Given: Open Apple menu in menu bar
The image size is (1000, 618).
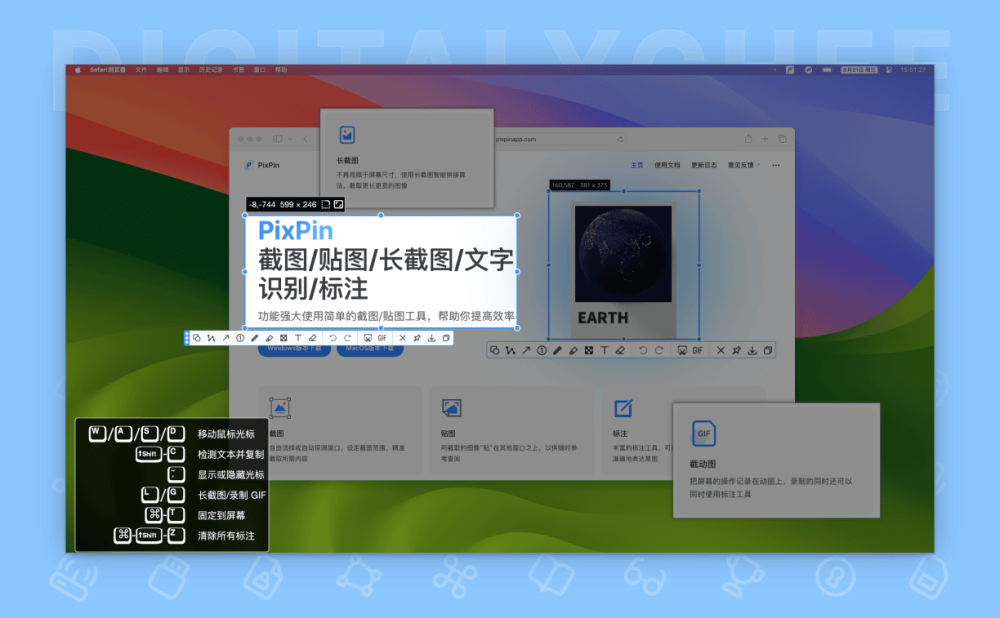Looking at the screenshot, I should point(78,70).
